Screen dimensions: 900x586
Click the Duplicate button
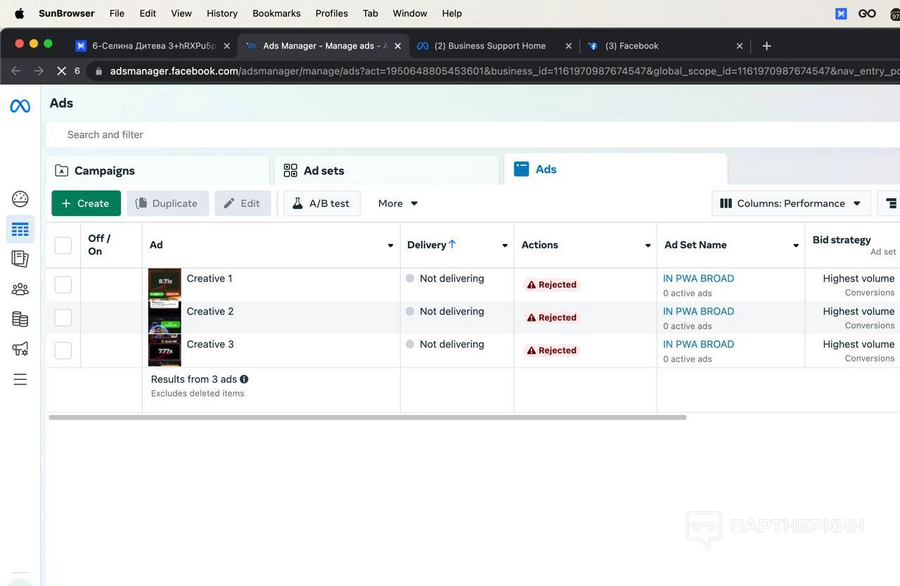168,203
